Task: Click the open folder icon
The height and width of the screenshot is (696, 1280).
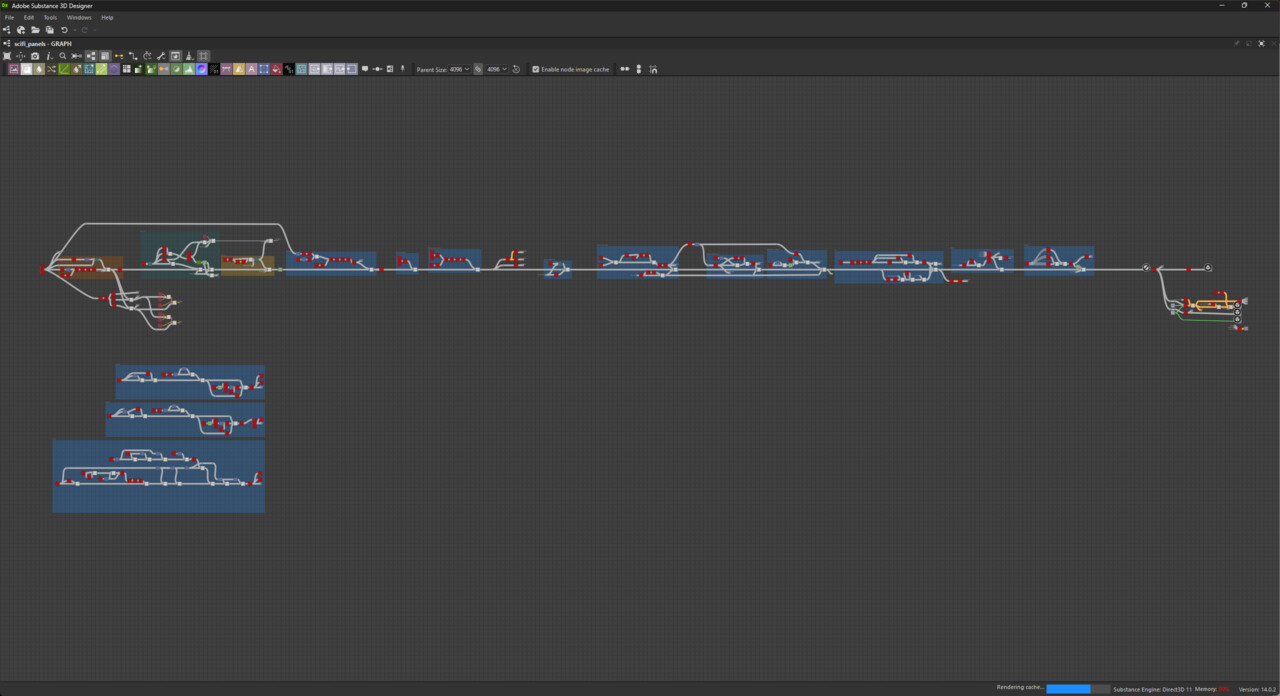Action: [x=35, y=30]
